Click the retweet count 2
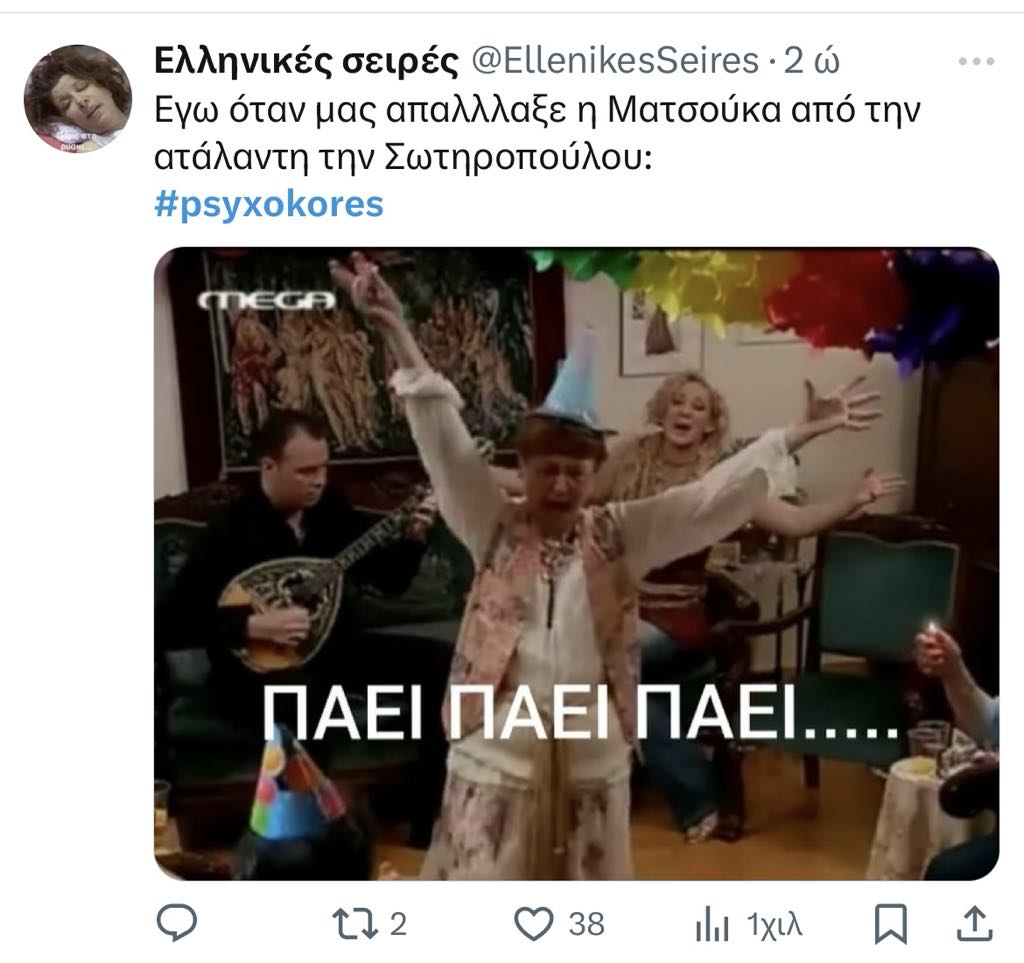 click(398, 924)
